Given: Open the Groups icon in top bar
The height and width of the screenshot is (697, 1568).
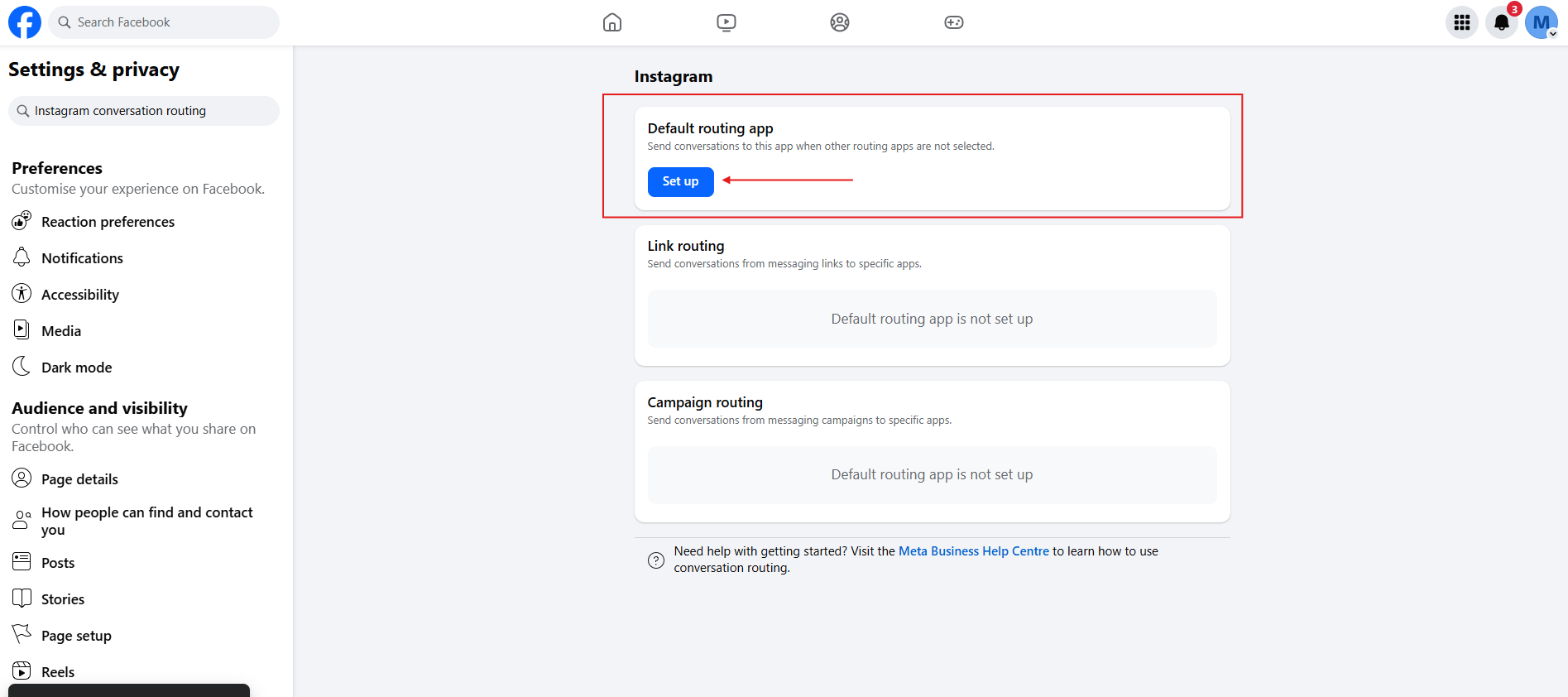Looking at the screenshot, I should pyautogui.click(x=839, y=22).
